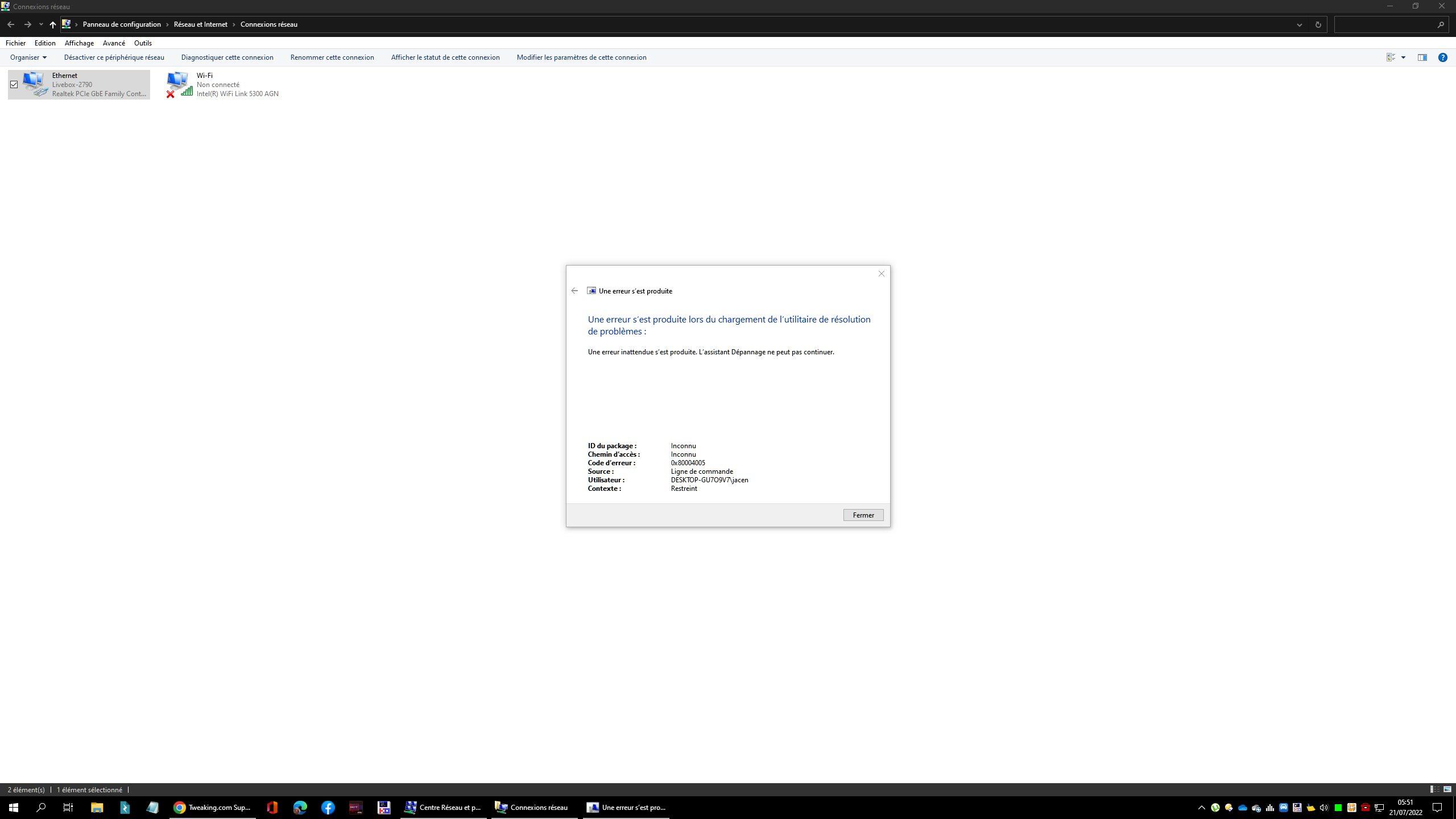The height and width of the screenshot is (819, 1456).
Task: Open the Help question mark icon
Action: pos(1442,57)
